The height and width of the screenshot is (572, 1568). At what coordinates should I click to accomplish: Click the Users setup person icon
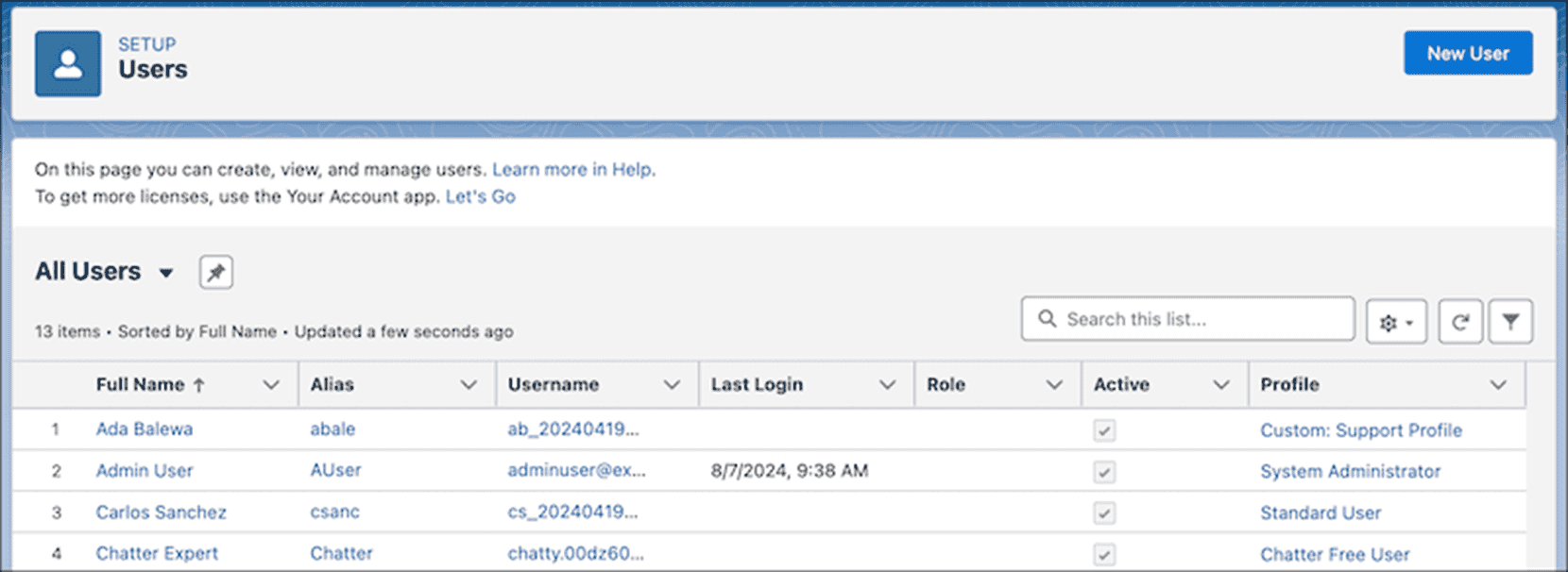[68, 64]
